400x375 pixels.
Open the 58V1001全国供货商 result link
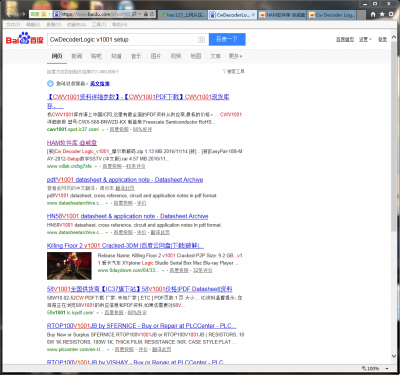pyautogui.click(x=139, y=289)
